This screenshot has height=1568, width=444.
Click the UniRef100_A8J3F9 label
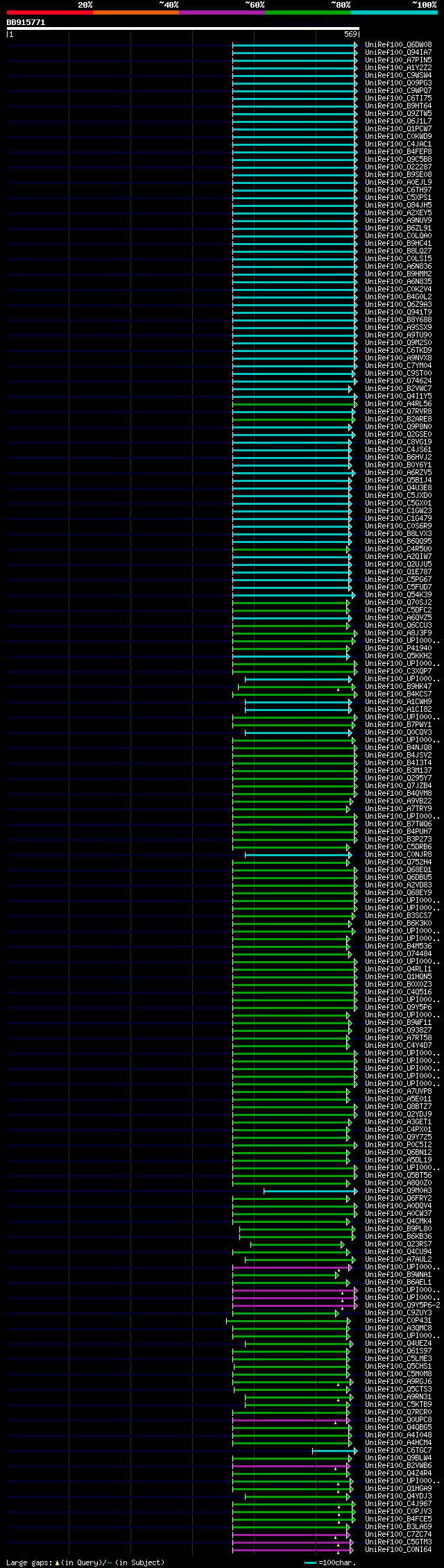coord(398,633)
